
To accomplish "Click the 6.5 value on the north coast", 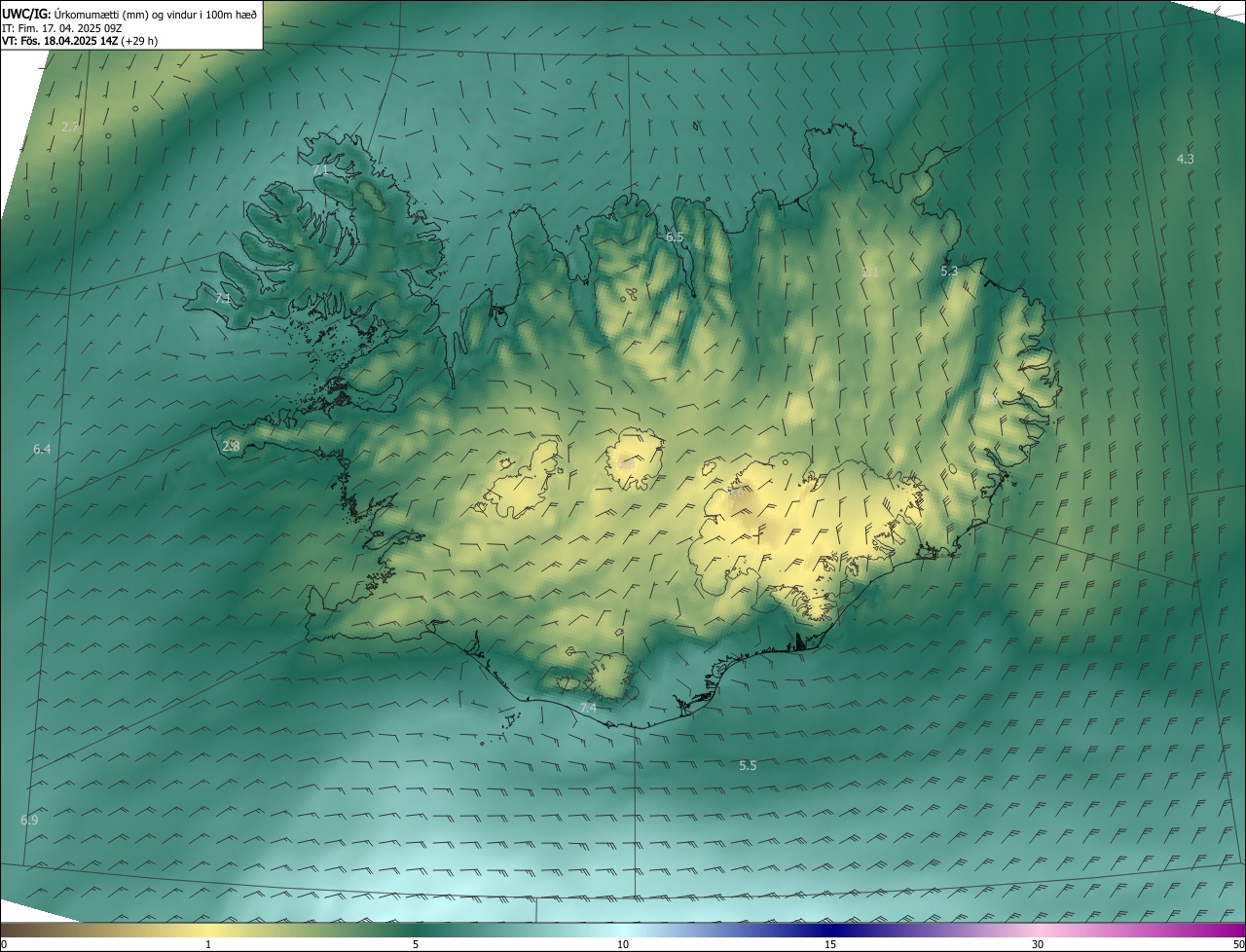I will coord(675,238).
